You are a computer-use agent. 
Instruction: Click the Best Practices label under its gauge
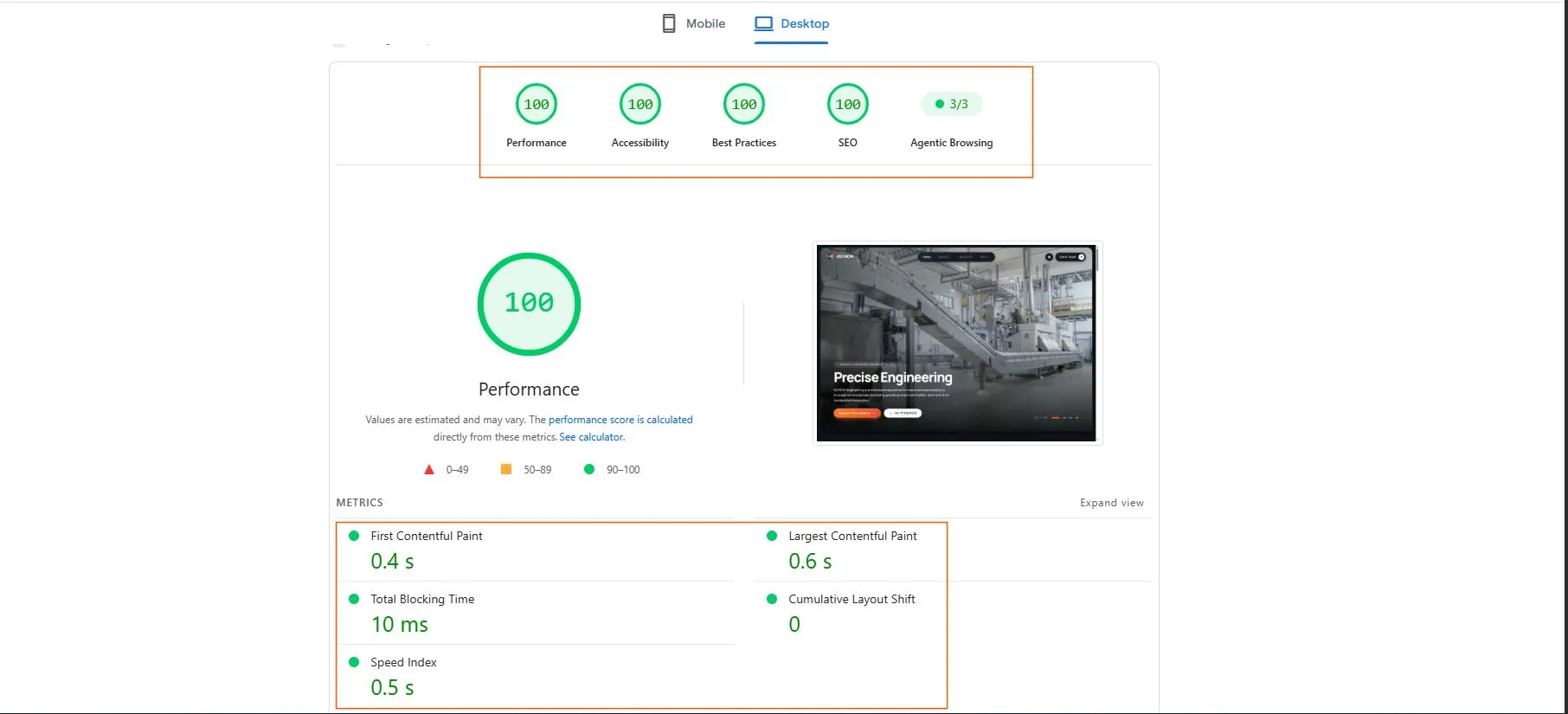[x=744, y=143]
